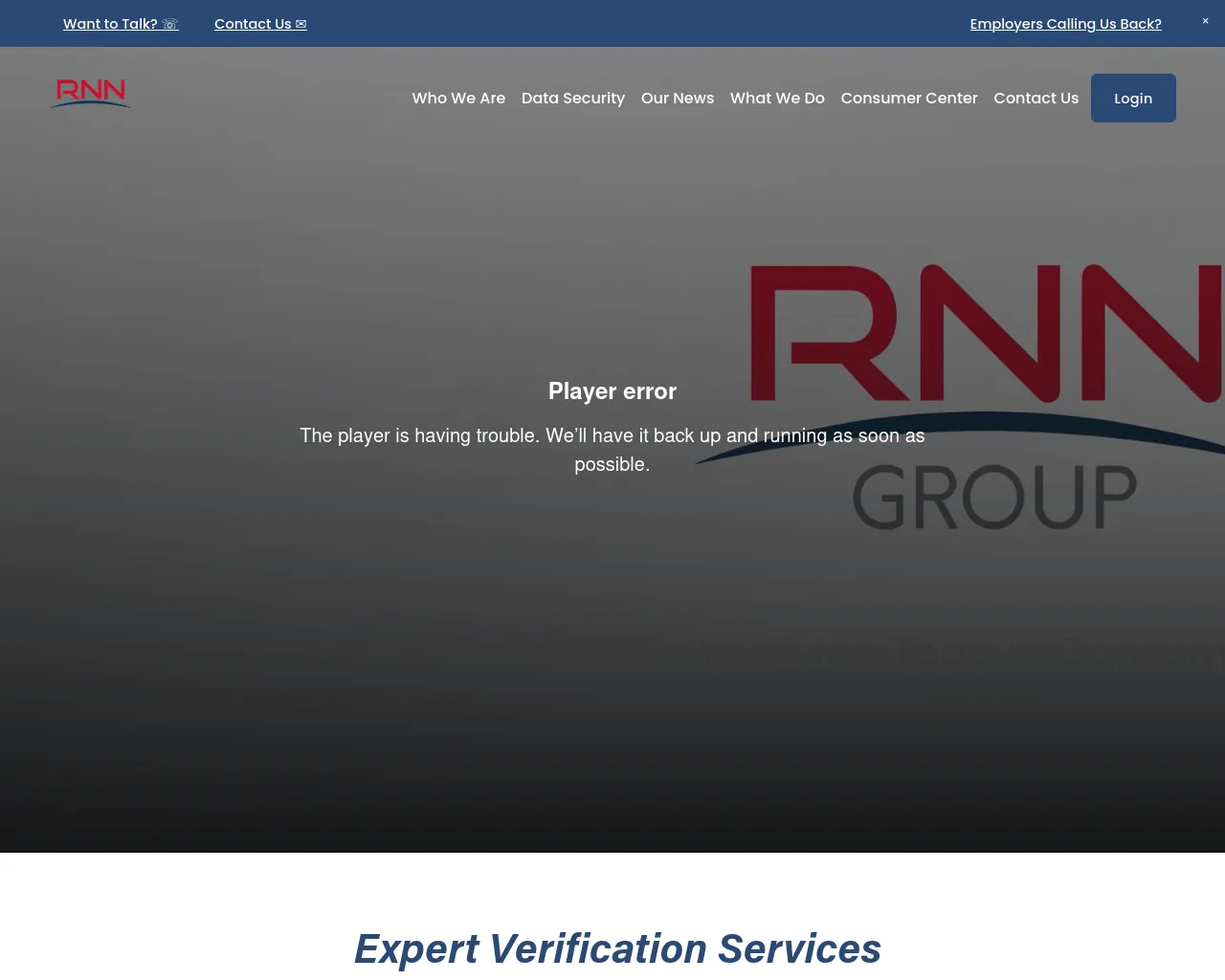Click the Login button

pyautogui.click(x=1133, y=98)
